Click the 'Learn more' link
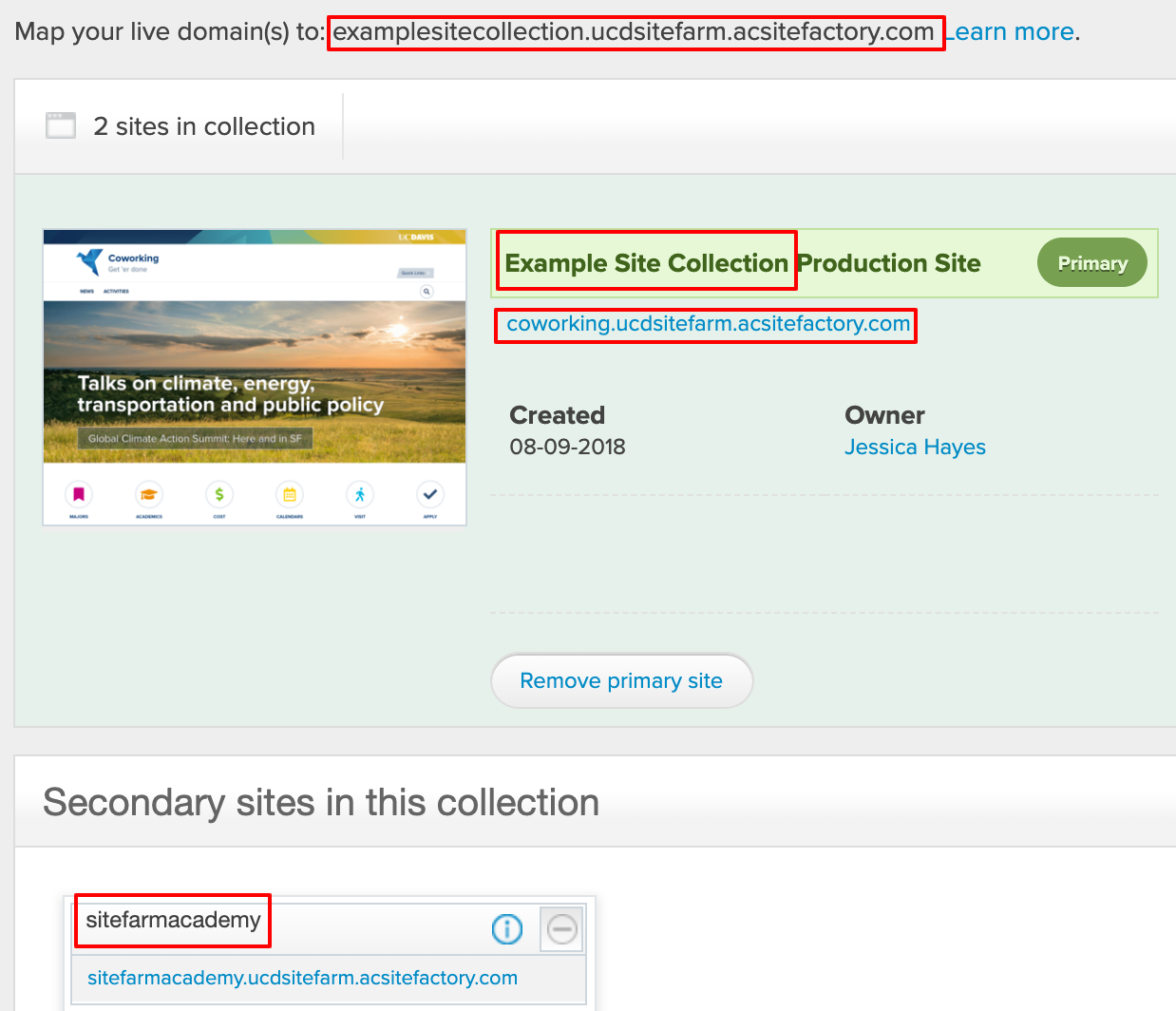Viewport: 1176px width, 1011px height. pos(1013,32)
